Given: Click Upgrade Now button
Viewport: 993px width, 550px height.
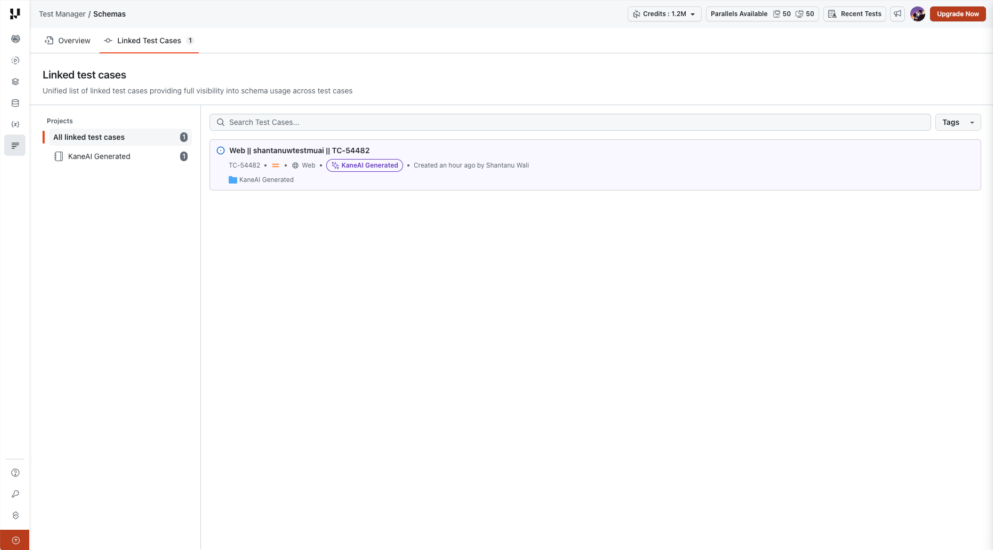Looking at the screenshot, I should coord(958,14).
